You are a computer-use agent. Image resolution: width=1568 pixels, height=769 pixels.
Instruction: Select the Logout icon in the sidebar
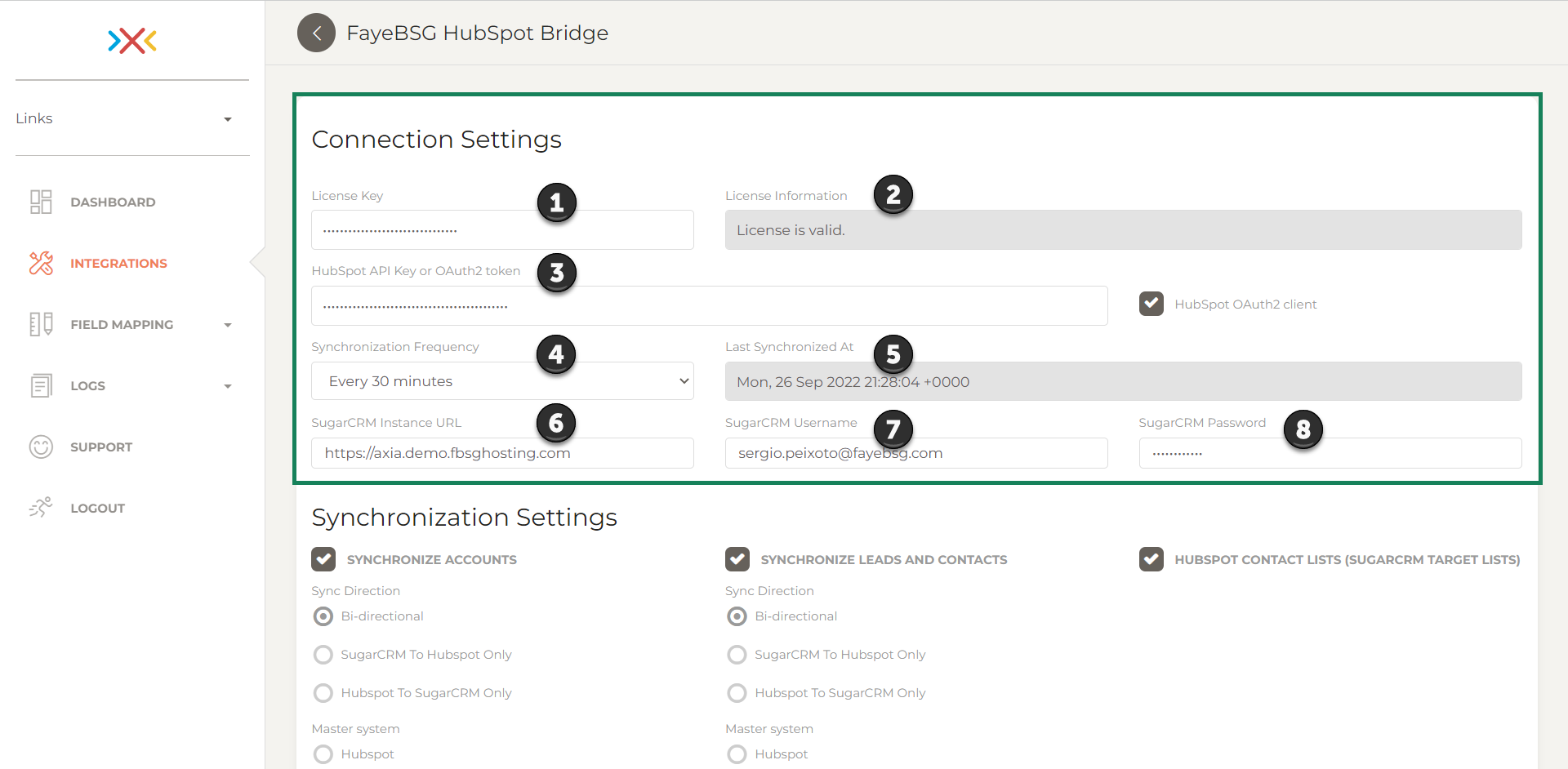tap(41, 507)
